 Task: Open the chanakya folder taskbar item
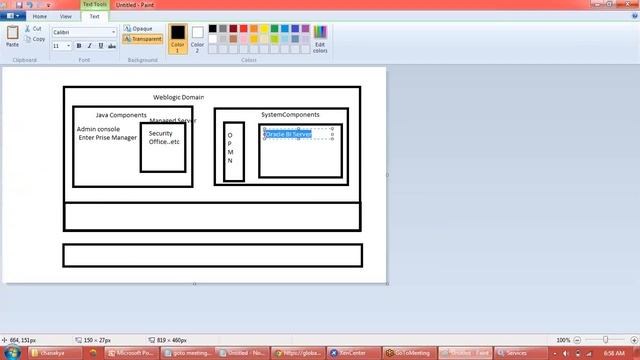(x=54, y=353)
